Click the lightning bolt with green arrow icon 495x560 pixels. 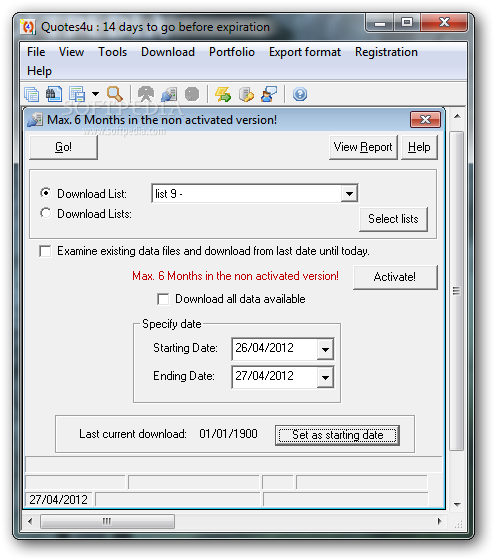pos(223,94)
